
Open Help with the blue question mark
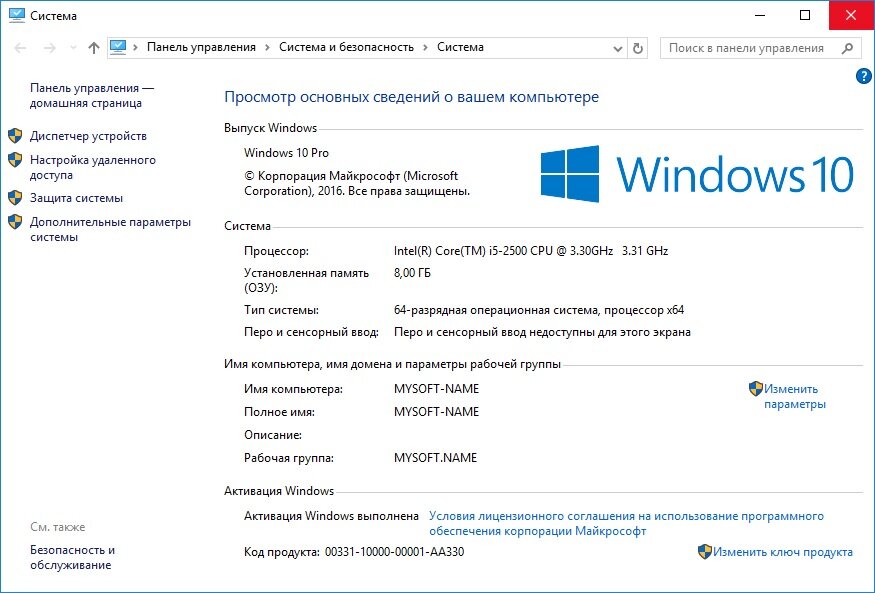point(863,76)
